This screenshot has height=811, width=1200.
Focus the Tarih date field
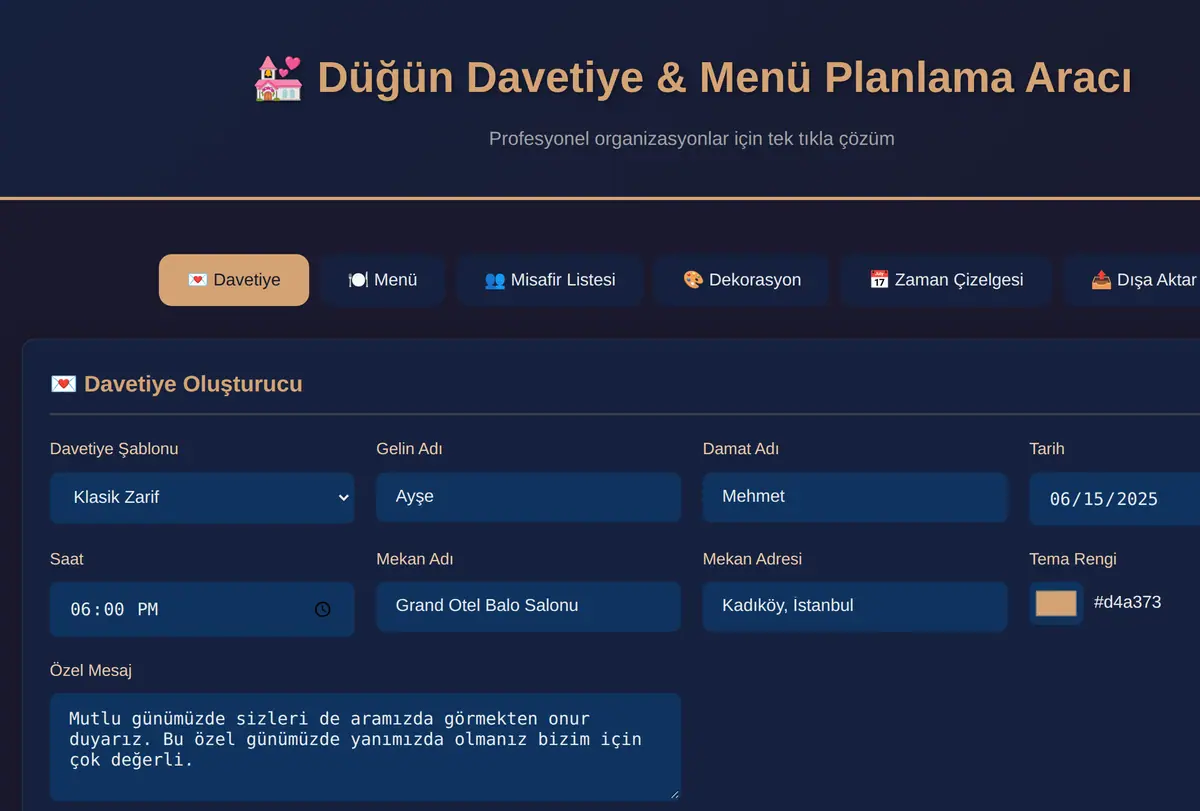[1115, 499]
